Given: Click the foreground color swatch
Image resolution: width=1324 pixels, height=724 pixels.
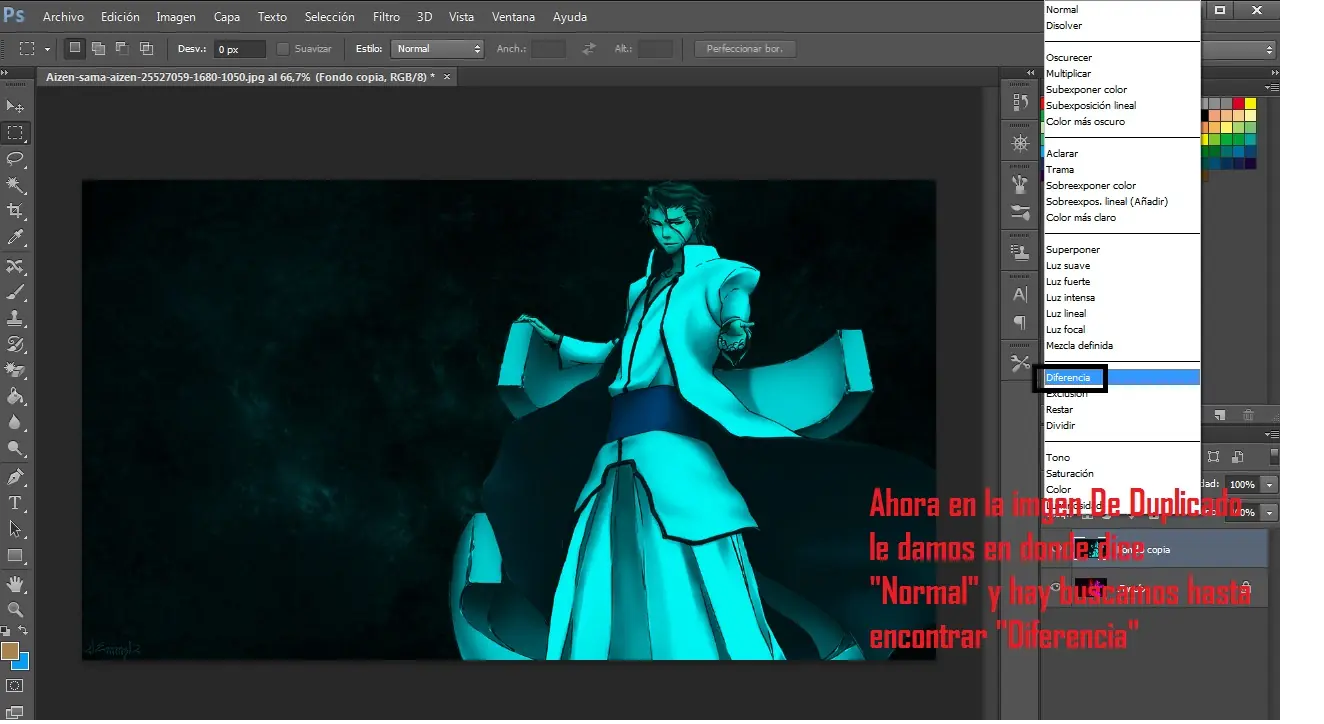Looking at the screenshot, I should click(10, 650).
